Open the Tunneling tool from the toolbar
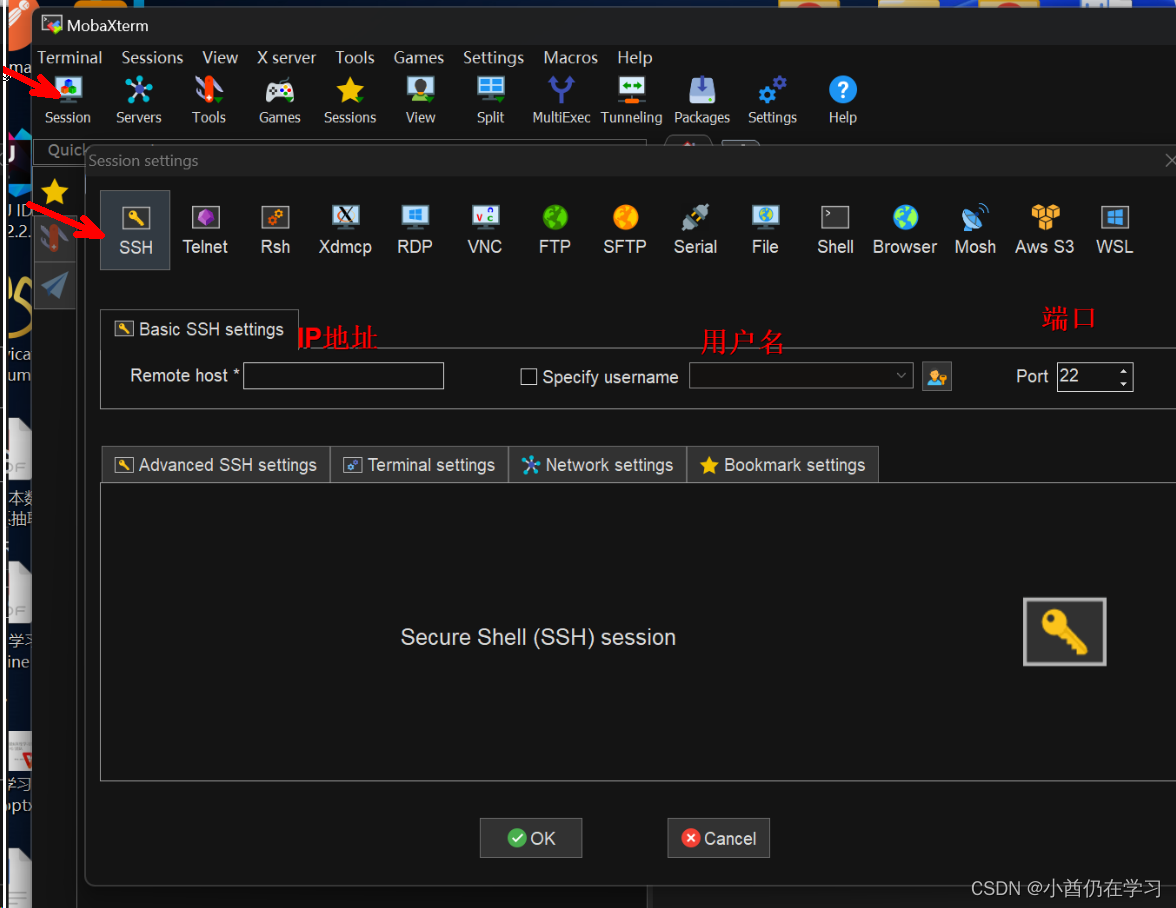The height and width of the screenshot is (908, 1176). 631,97
